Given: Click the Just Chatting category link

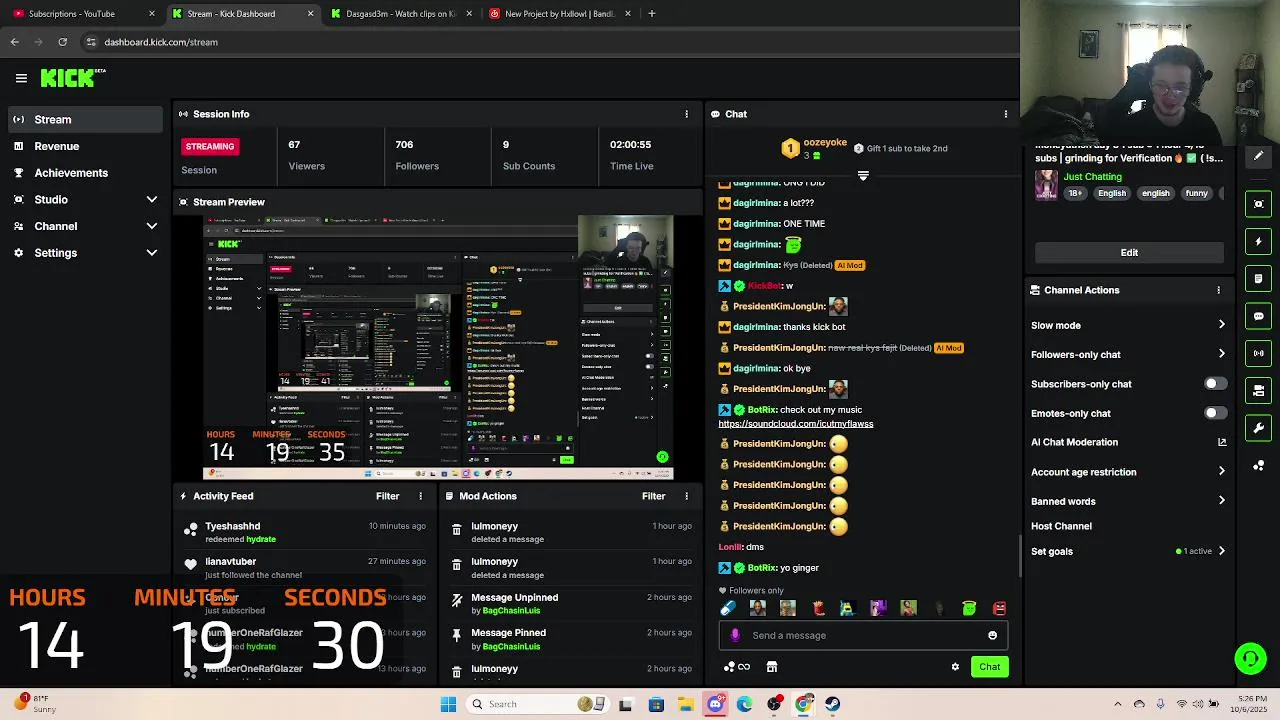Looking at the screenshot, I should (x=1092, y=177).
